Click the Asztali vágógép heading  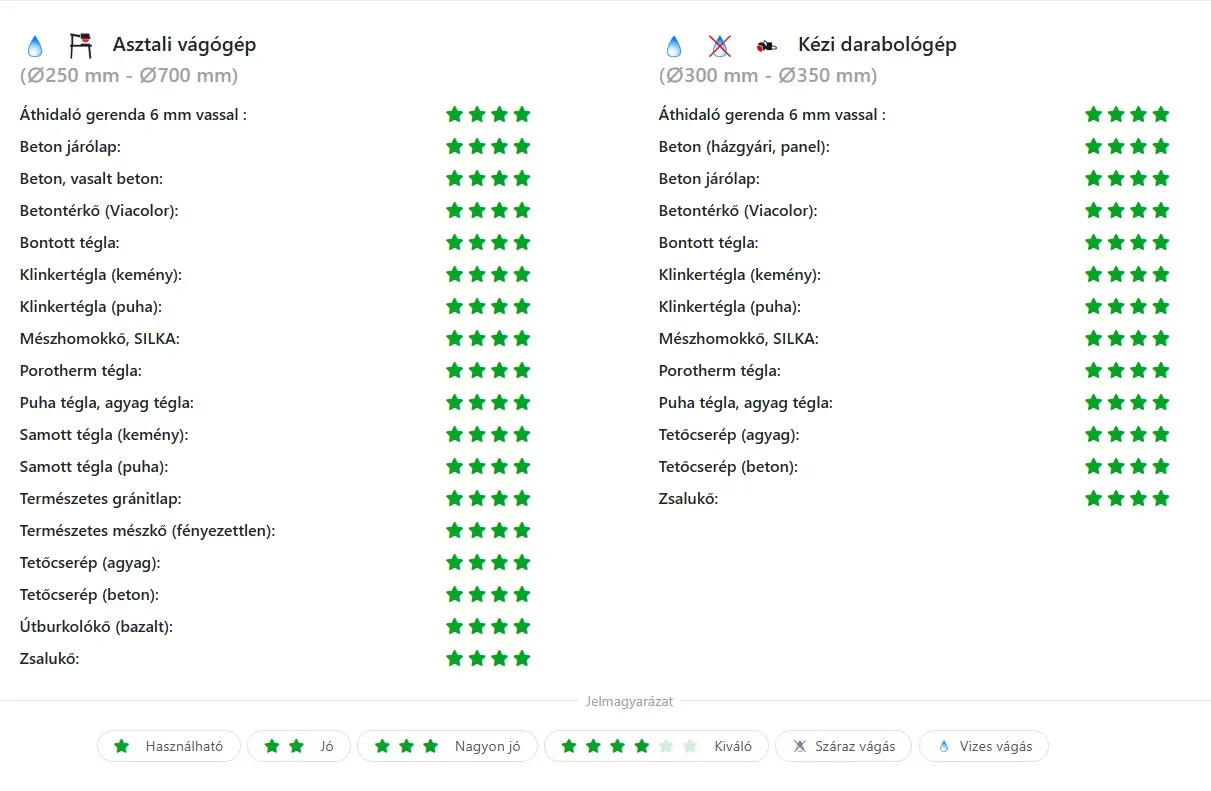184,45
